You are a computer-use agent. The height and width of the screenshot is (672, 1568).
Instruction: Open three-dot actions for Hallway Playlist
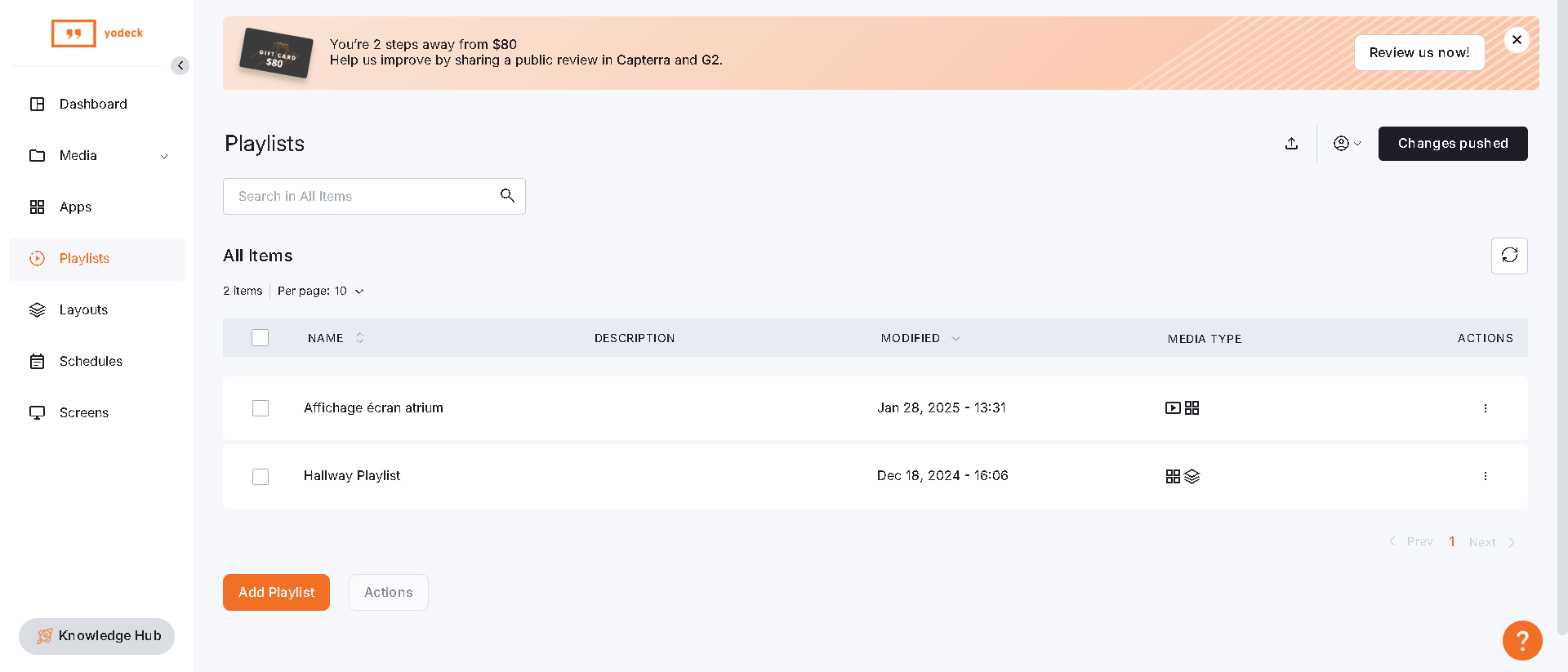coord(1485,476)
